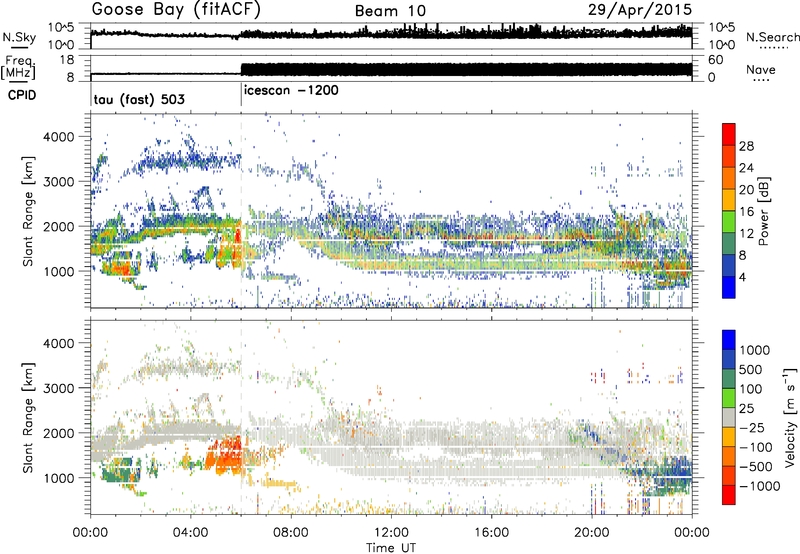Viewport: 800px width, 554px height.
Task: Click the '4' power scale value
Action: tap(742, 278)
